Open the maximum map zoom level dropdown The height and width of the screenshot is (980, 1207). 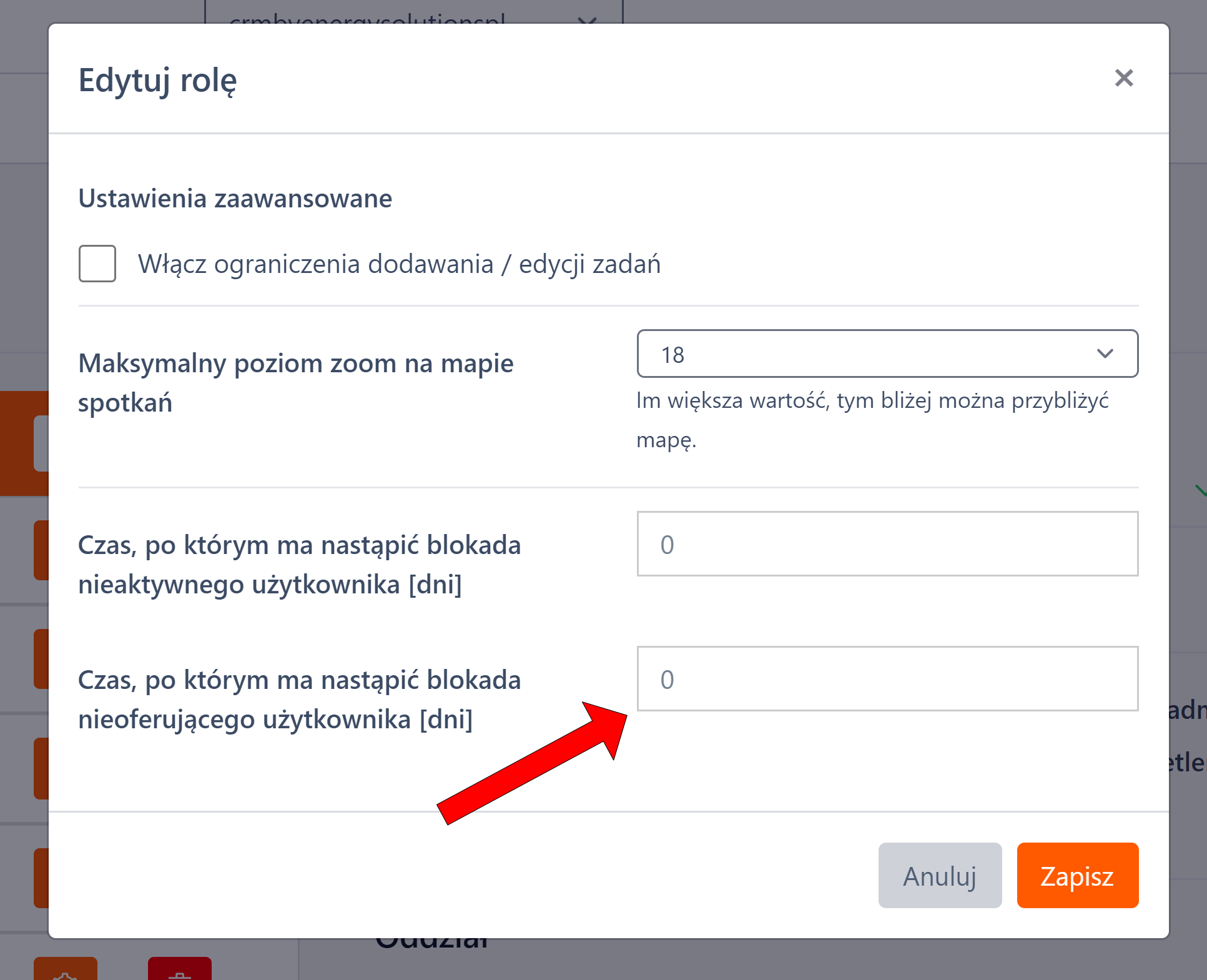pyautogui.click(x=887, y=354)
